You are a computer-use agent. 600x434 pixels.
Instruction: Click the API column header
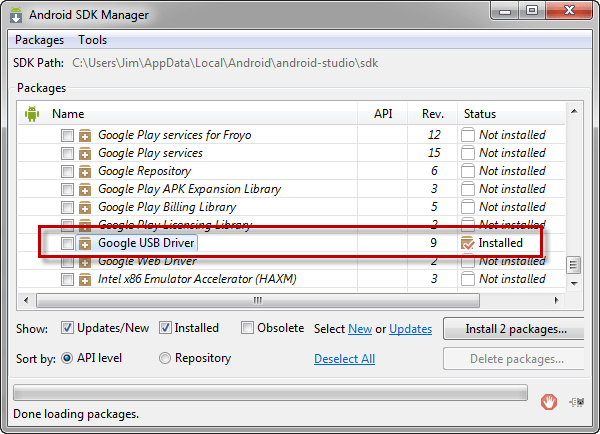[383, 114]
